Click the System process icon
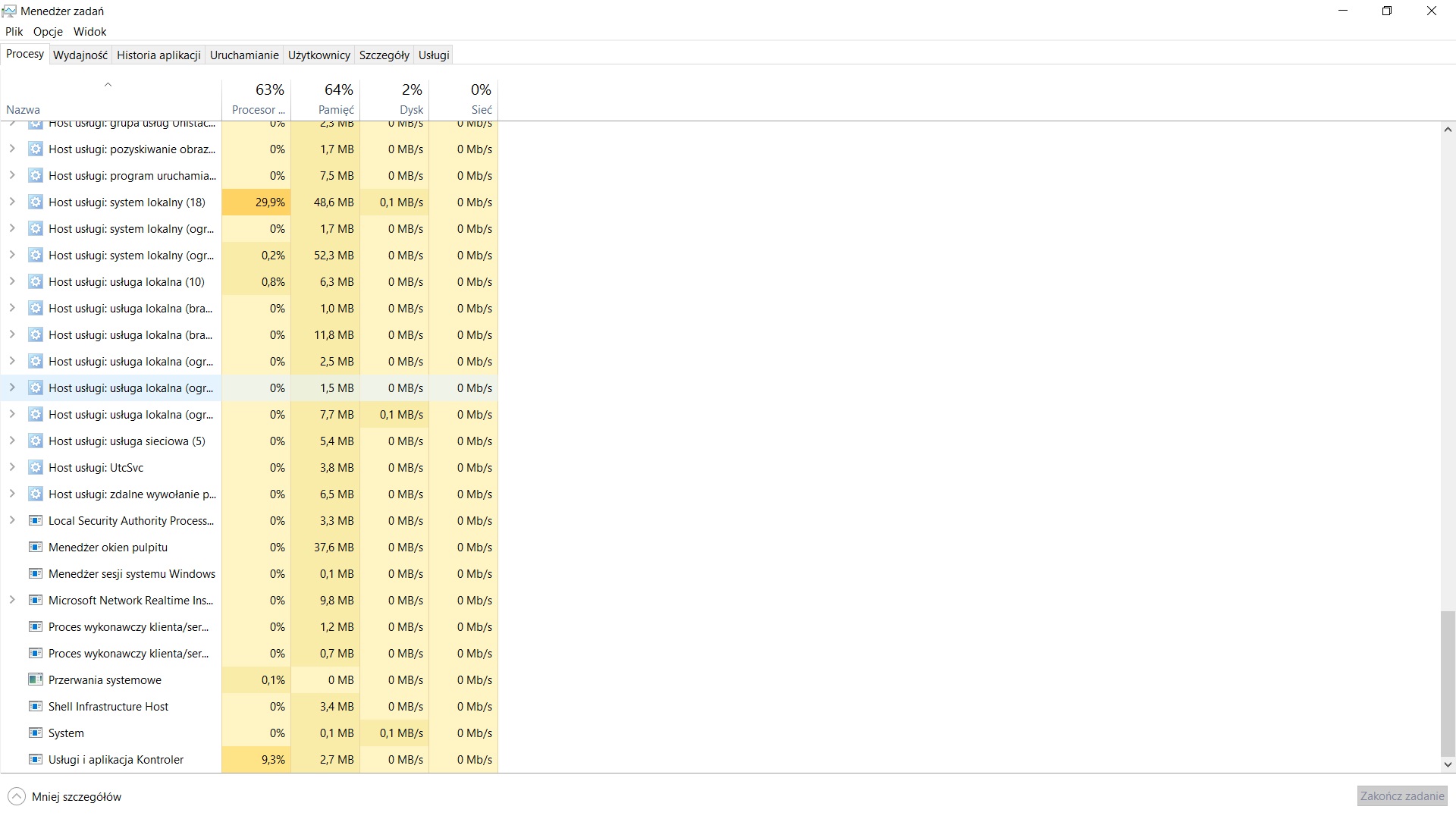 [35, 733]
